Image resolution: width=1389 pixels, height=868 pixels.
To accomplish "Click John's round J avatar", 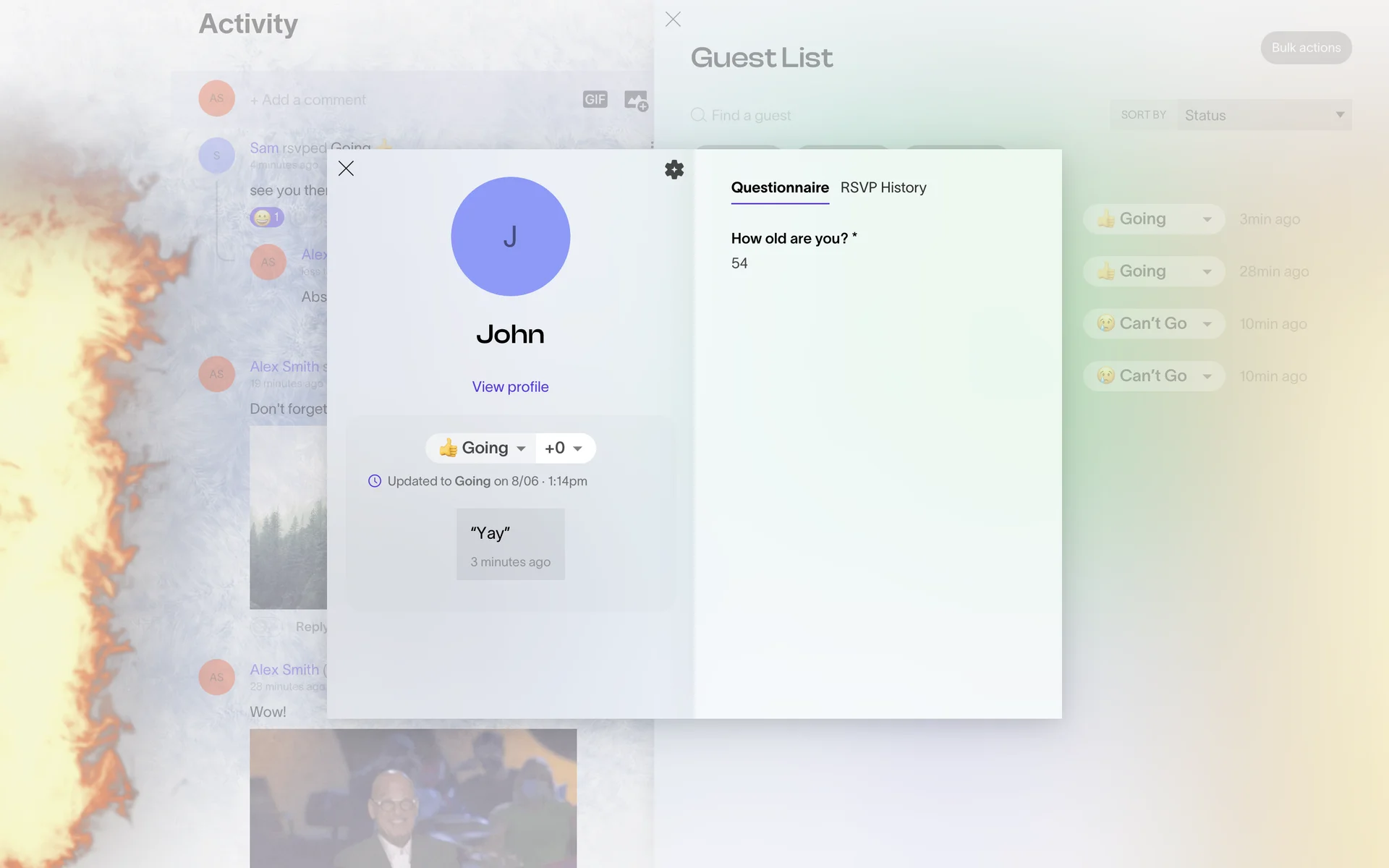I will coord(510,237).
